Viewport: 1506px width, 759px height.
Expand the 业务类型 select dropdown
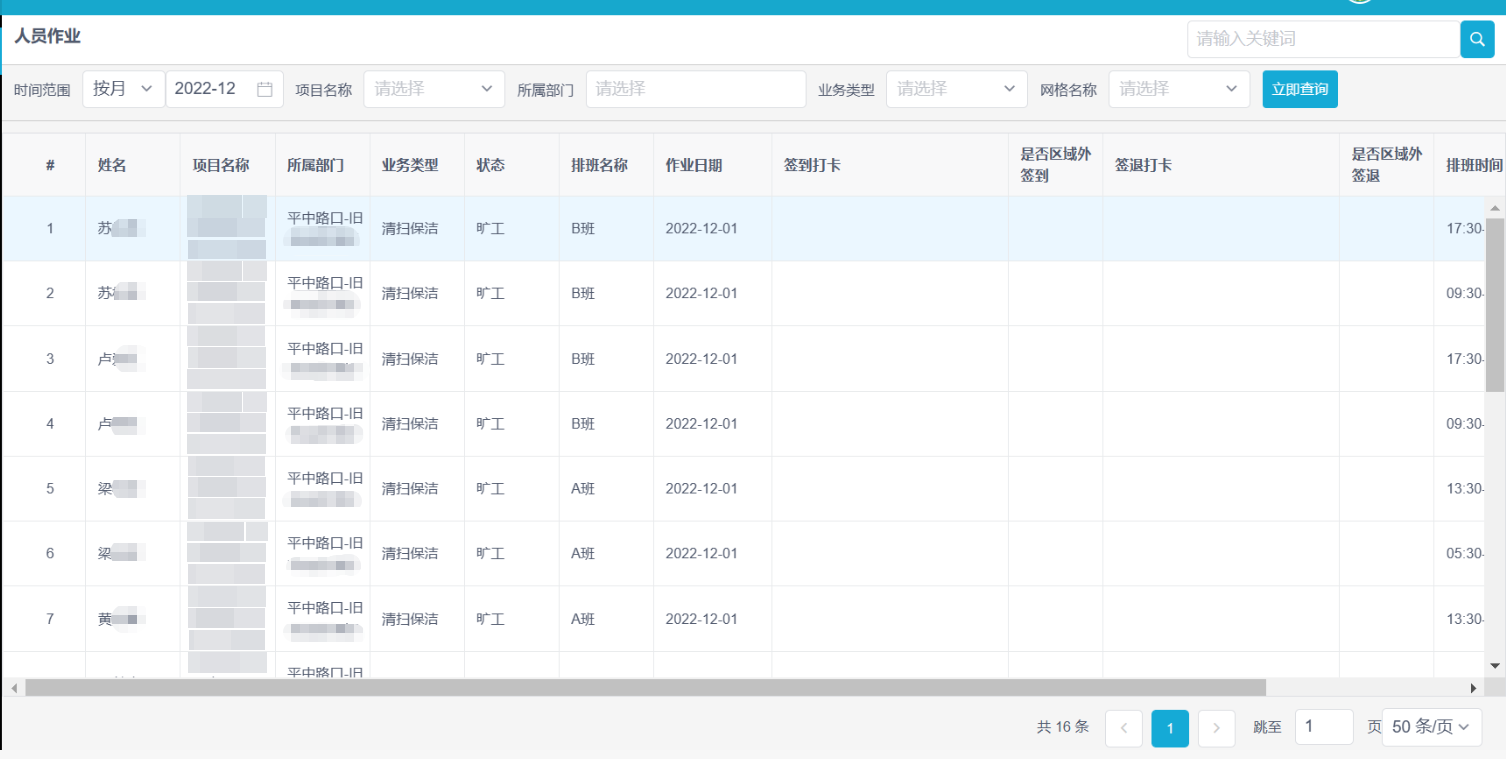pos(956,89)
